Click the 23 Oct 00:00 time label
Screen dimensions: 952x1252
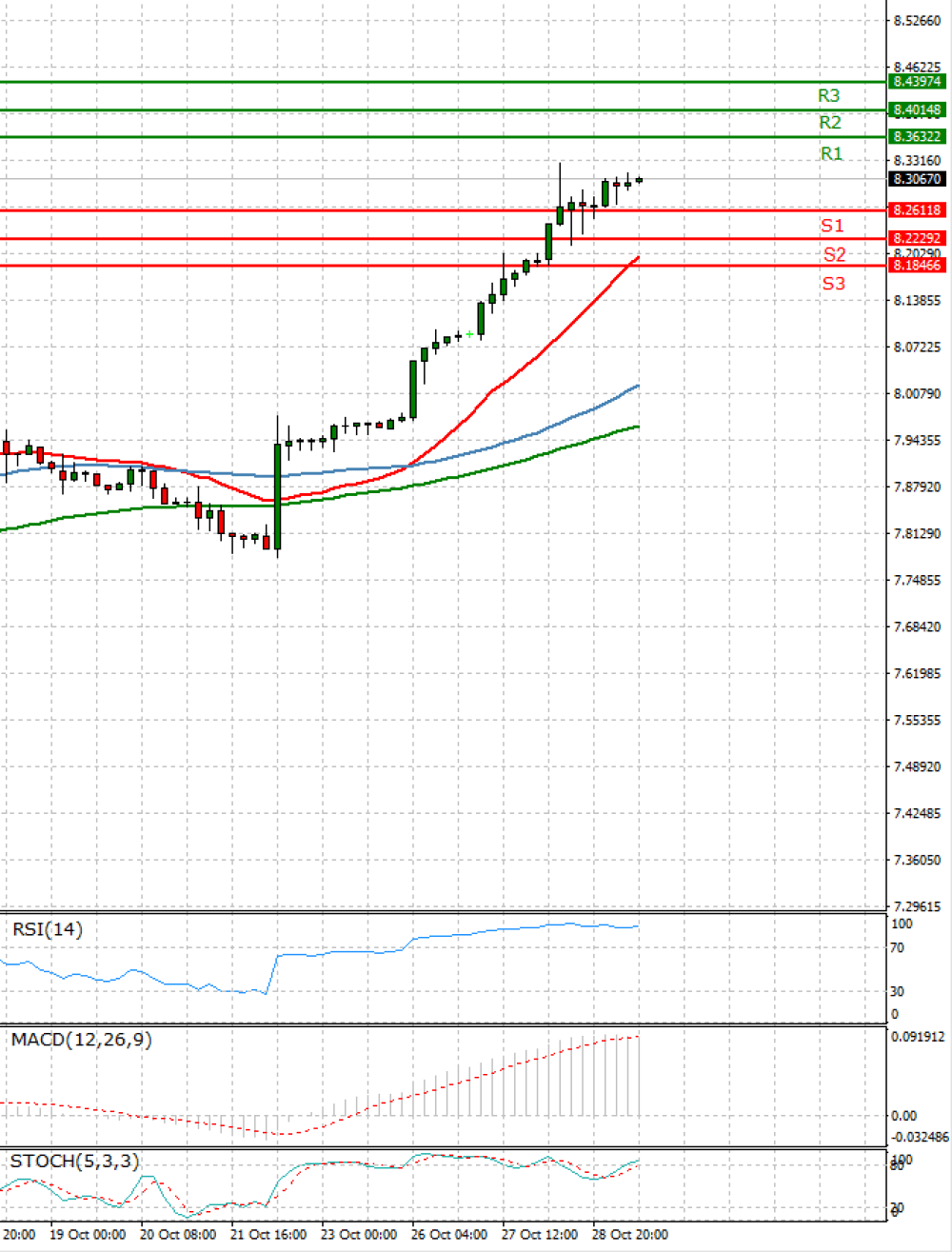(359, 1234)
